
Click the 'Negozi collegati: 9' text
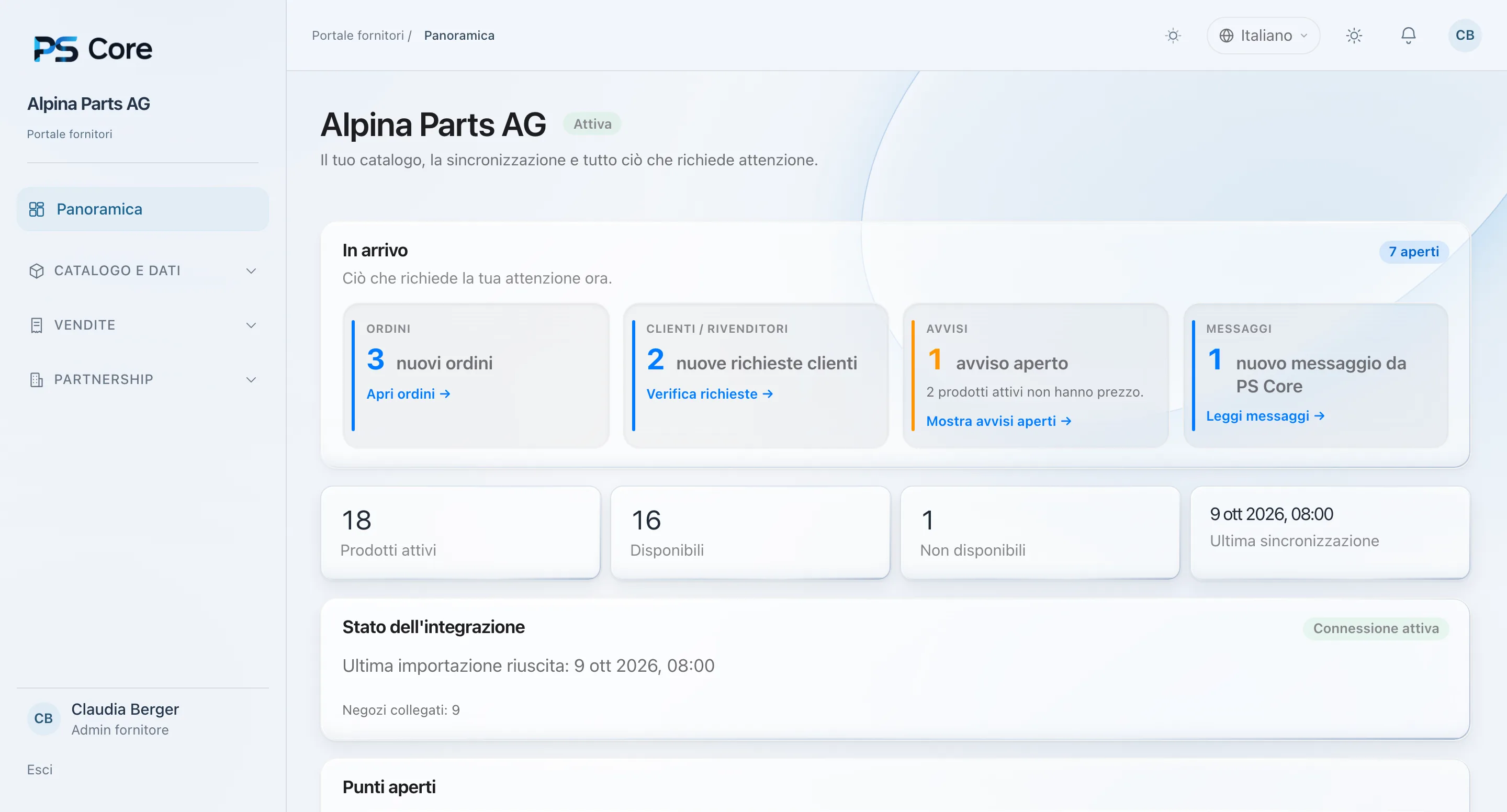click(401, 709)
